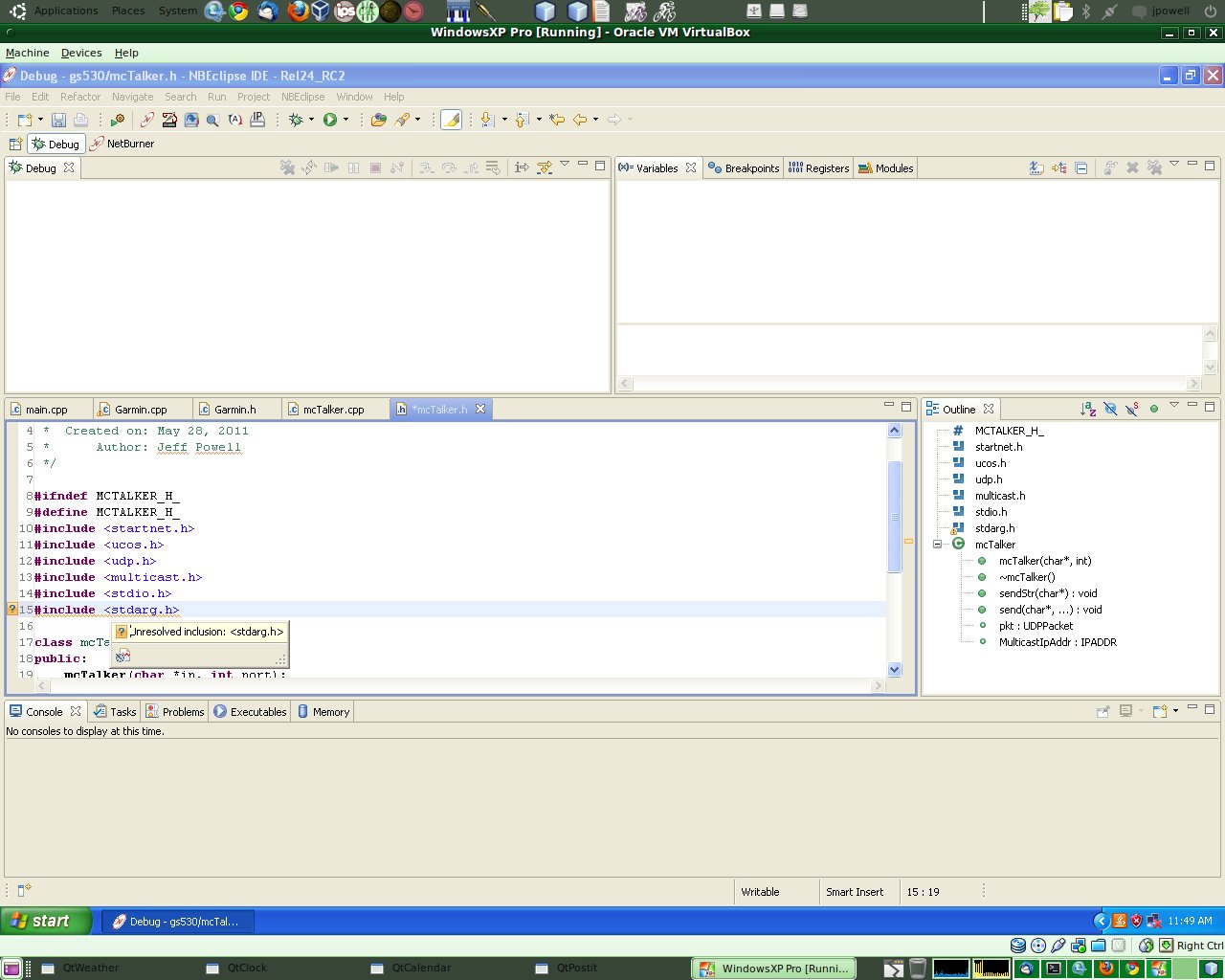Click the Windows XP start button
Viewport: 1225px width, 980px height.
click(45, 921)
